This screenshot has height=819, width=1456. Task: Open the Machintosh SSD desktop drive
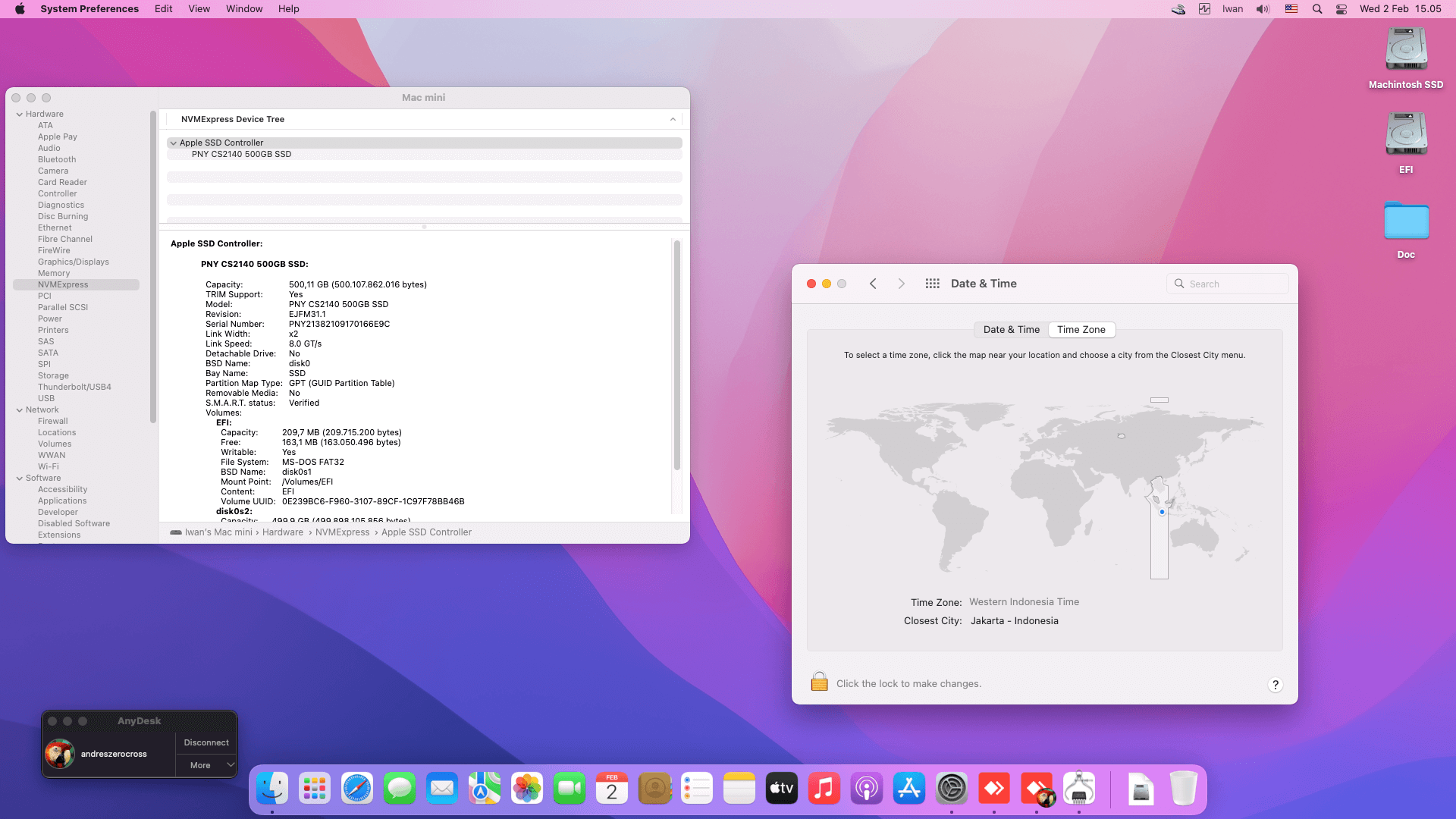tap(1405, 50)
